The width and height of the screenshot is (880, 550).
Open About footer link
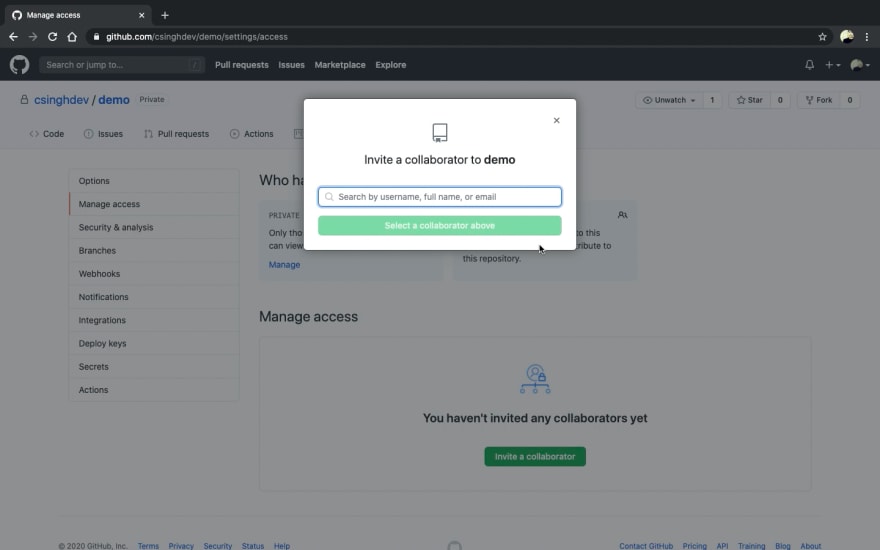coord(810,546)
